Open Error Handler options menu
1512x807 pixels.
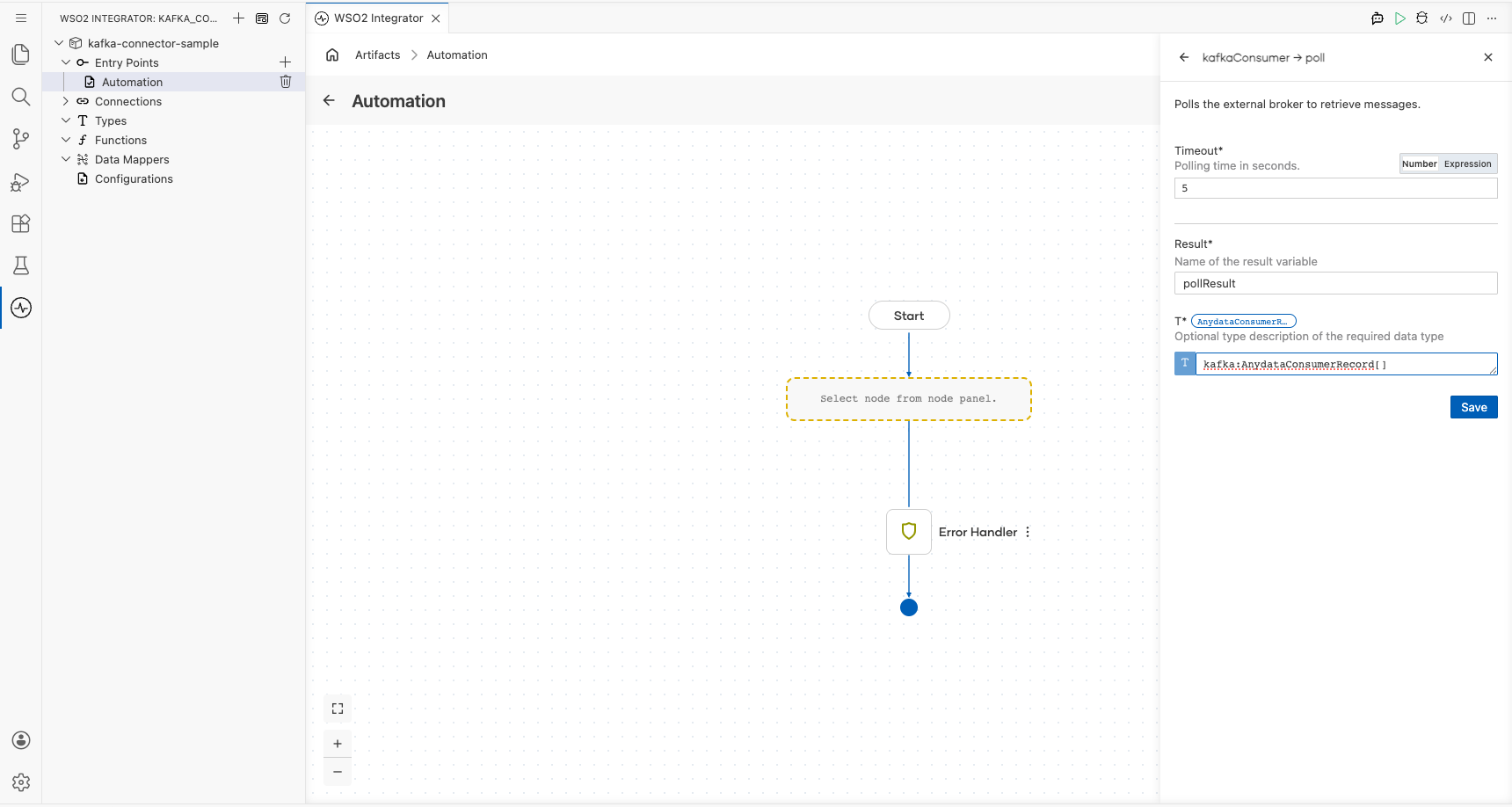pos(1028,532)
